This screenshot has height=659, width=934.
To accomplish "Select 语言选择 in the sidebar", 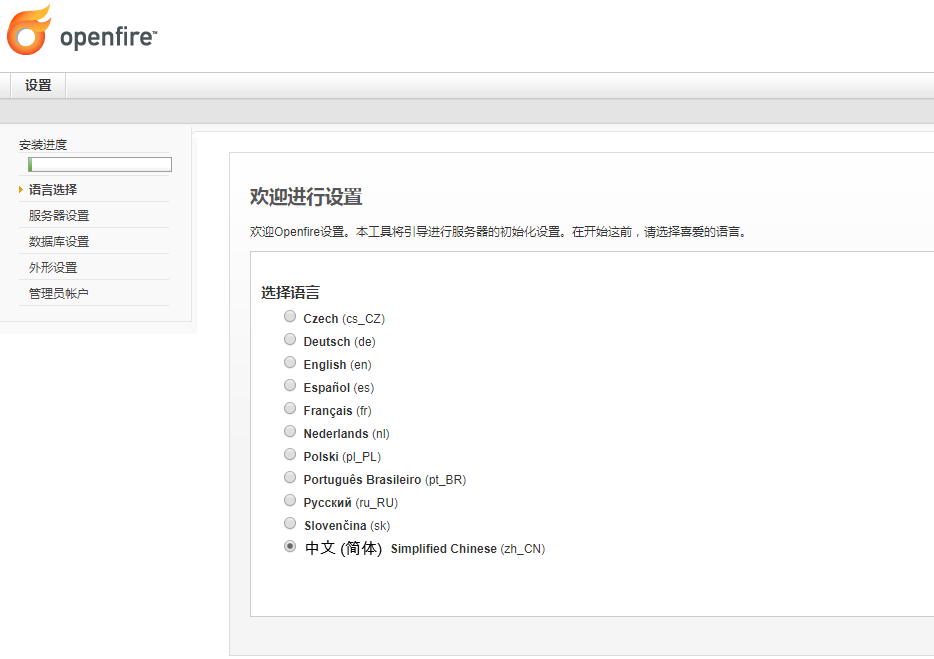I will coord(53,189).
